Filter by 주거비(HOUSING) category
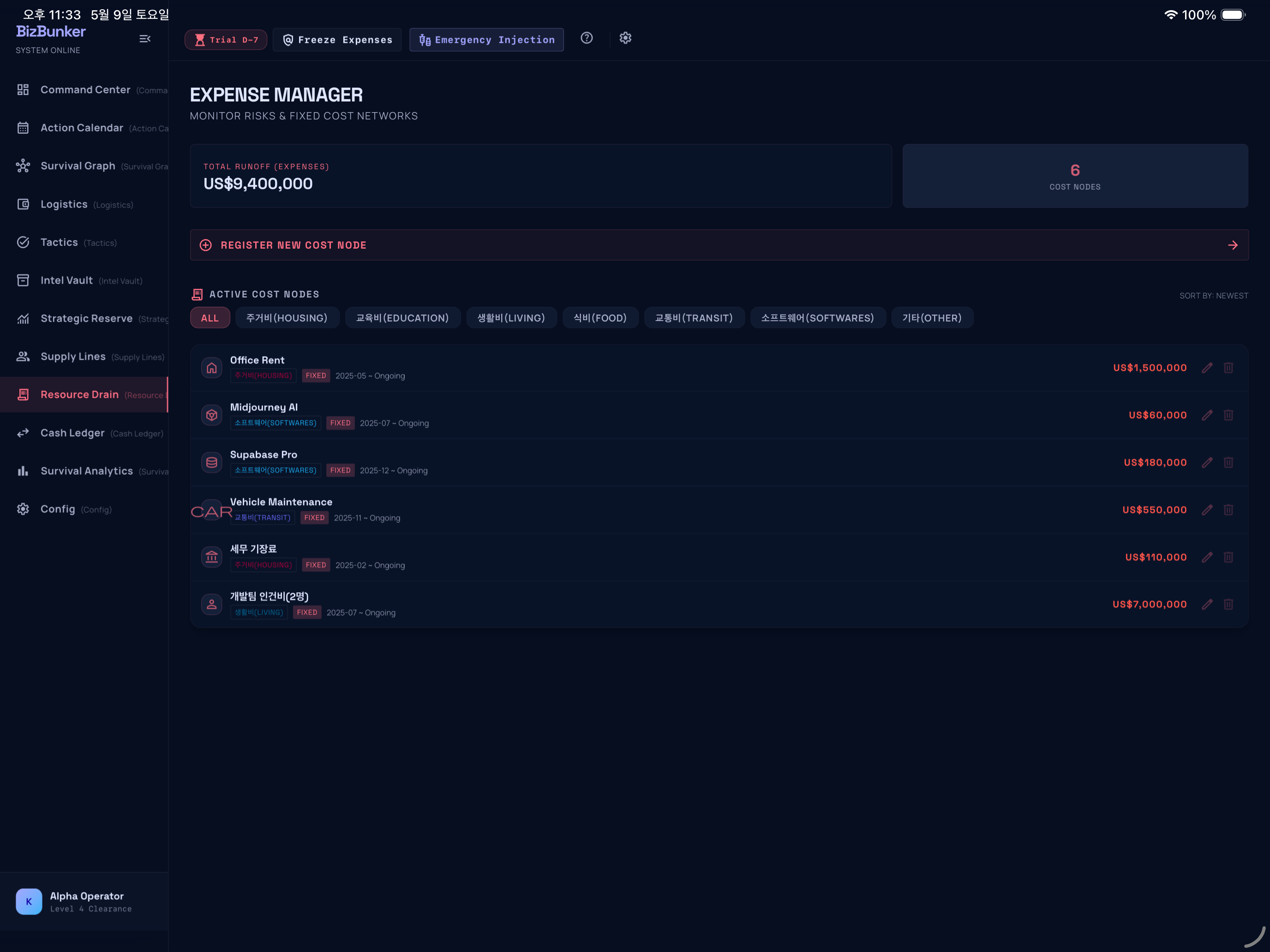1270x952 pixels. tap(287, 318)
